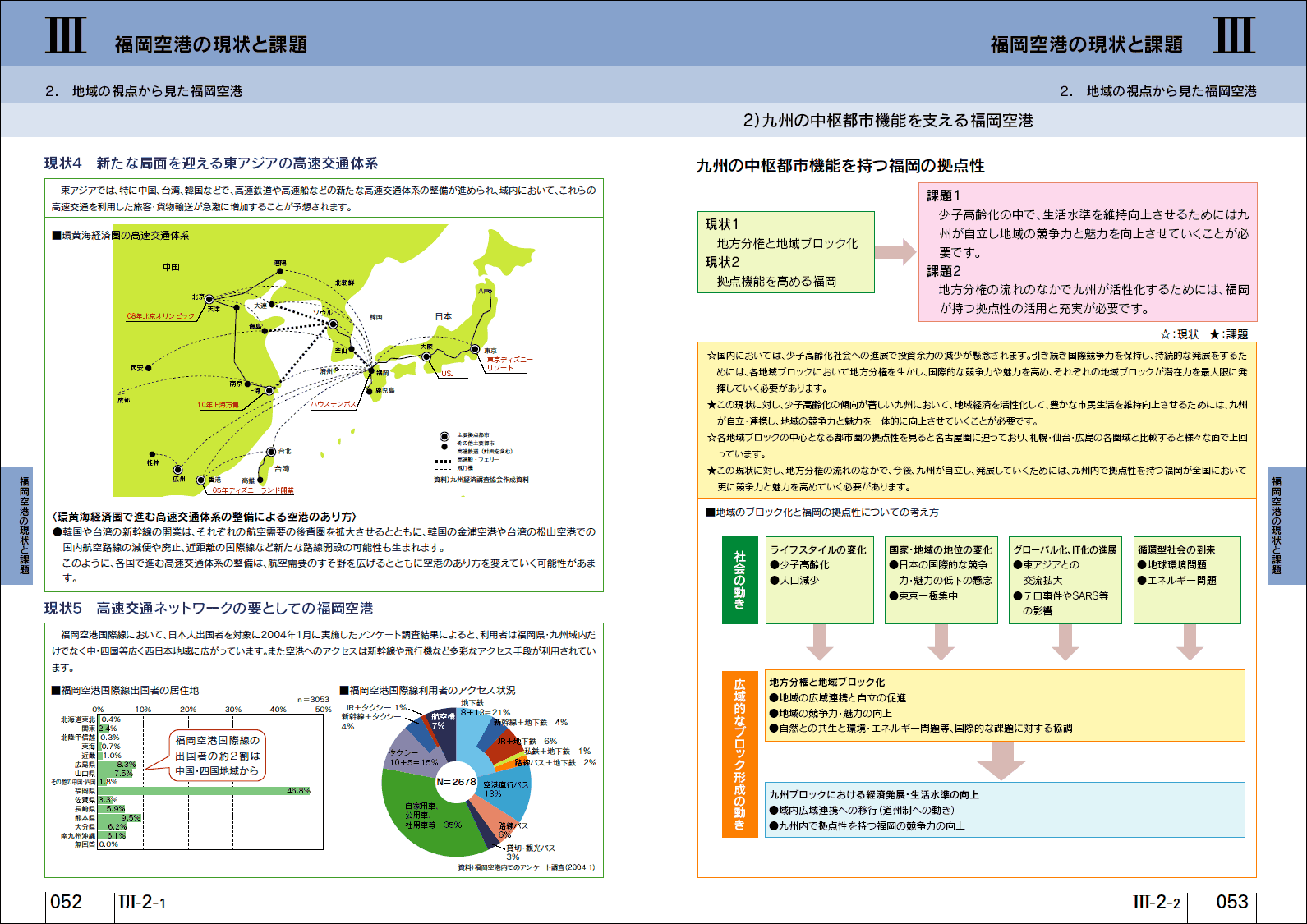Click the ソウル city marker on the map
1307x924 pixels.
(333, 324)
